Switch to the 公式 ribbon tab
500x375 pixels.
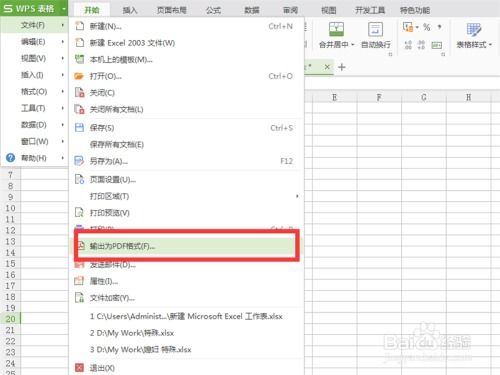pos(213,10)
